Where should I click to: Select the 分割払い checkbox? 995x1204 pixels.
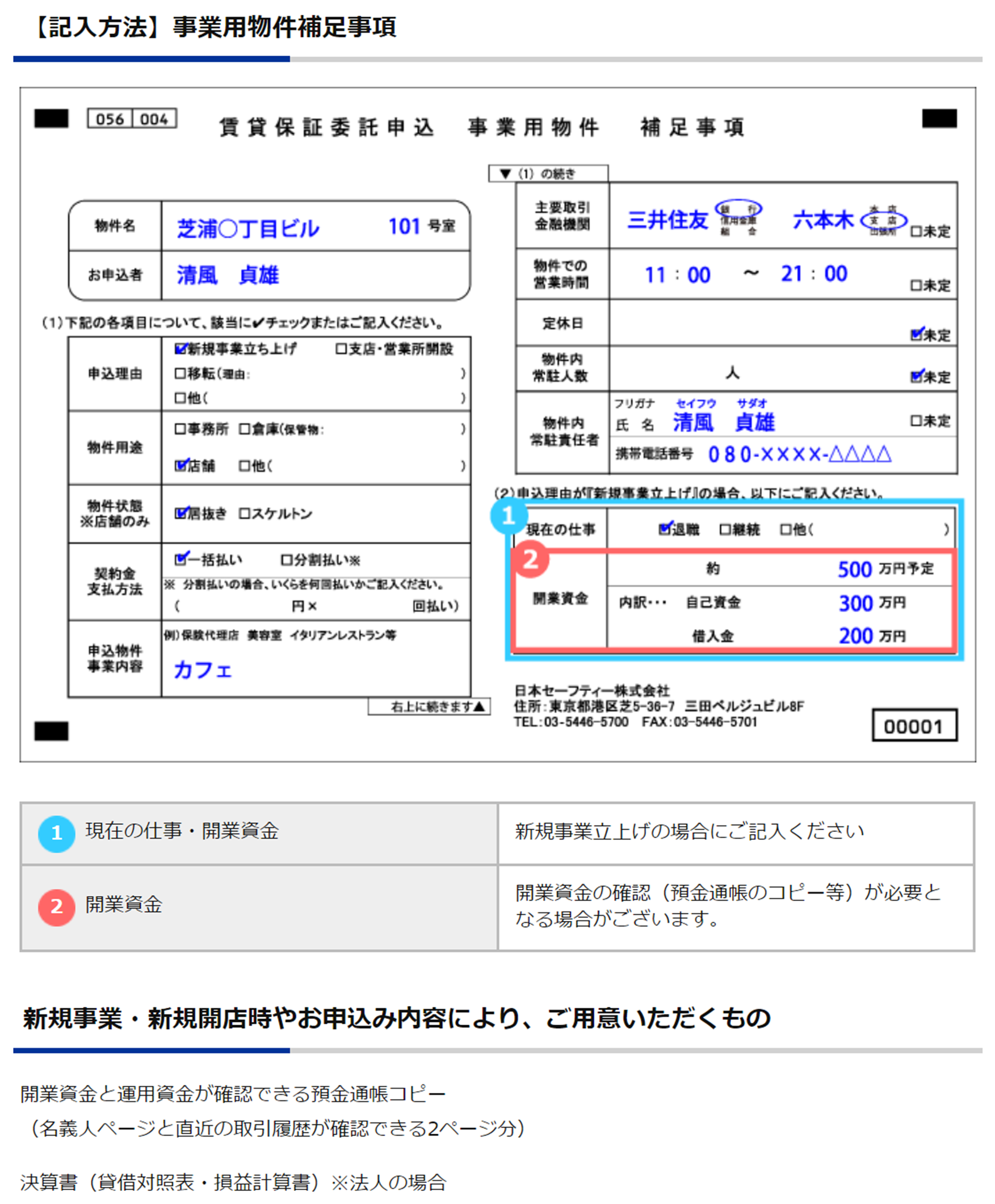click(x=287, y=559)
